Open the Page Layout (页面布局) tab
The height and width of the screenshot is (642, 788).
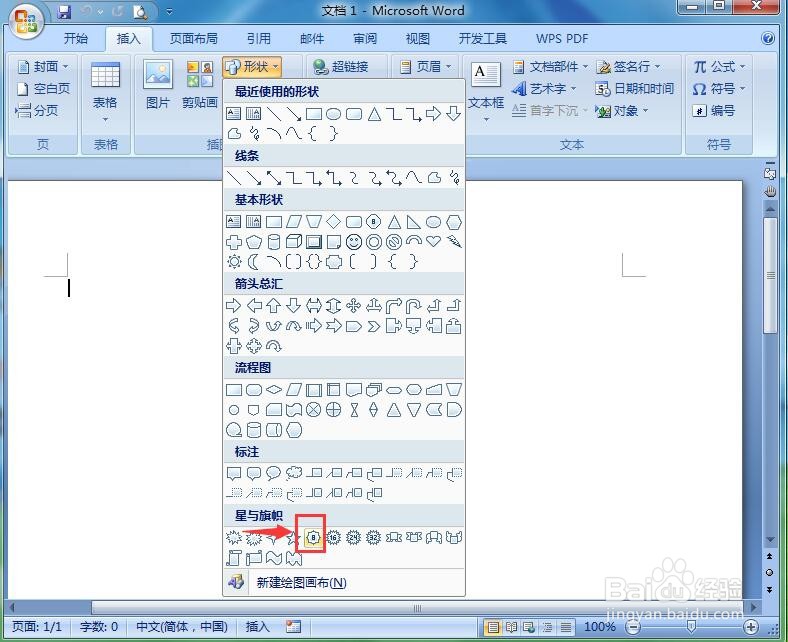click(193, 38)
